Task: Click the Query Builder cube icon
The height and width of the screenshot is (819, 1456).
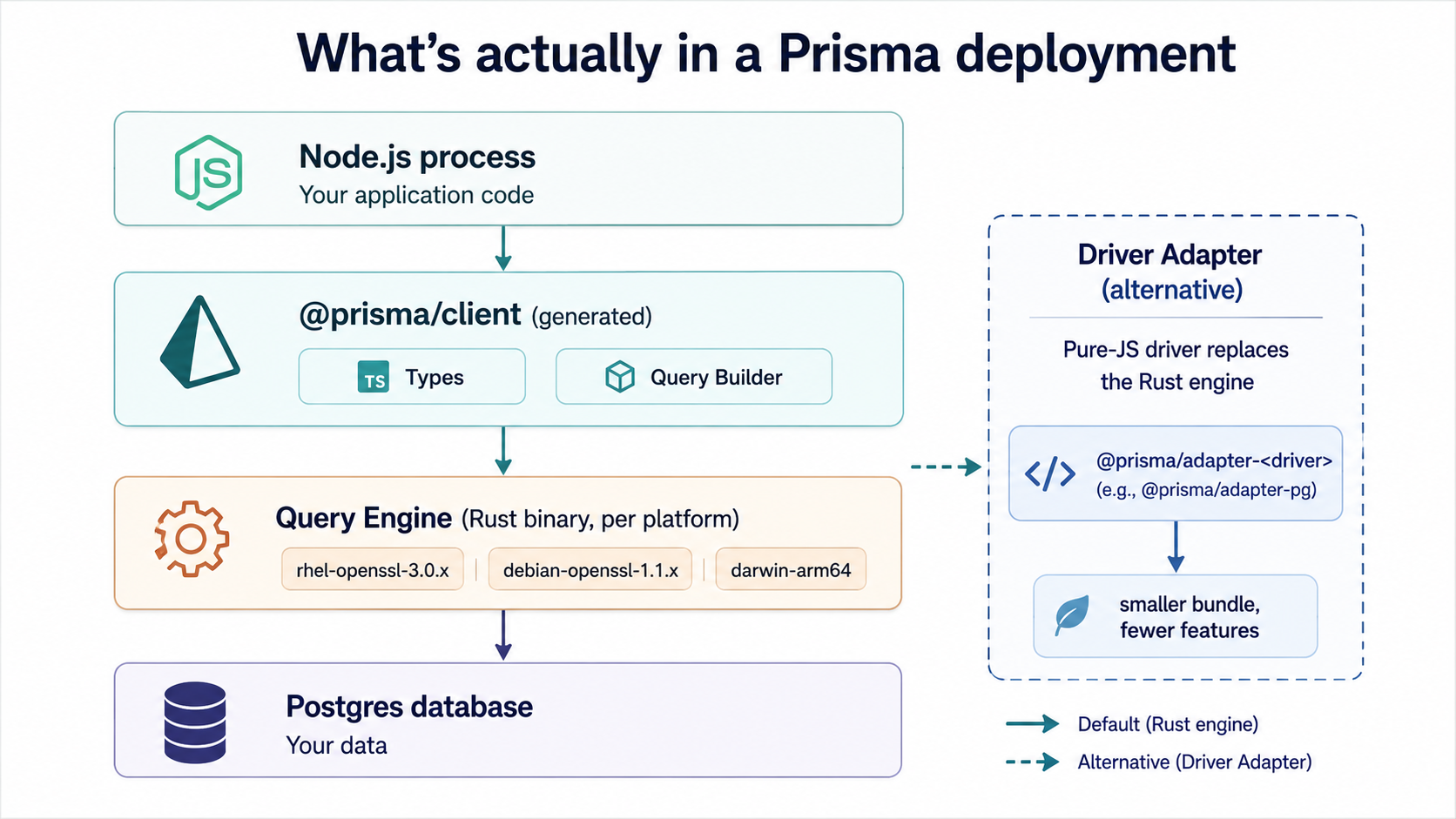Action: [x=620, y=377]
